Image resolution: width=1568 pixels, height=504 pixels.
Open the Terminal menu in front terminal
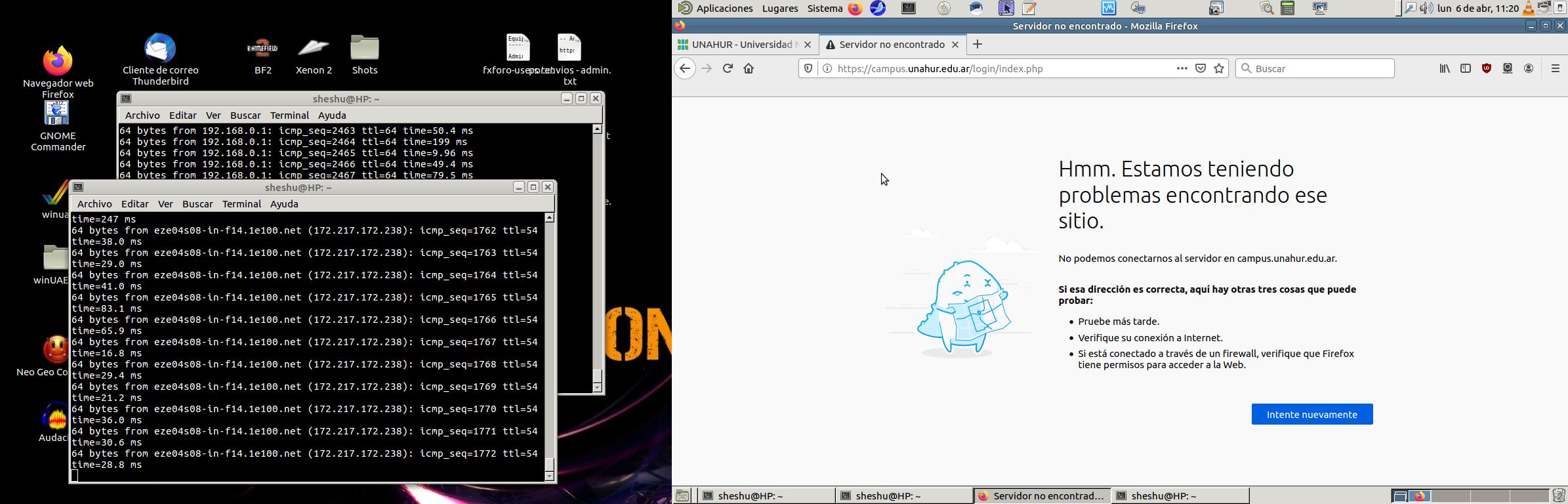pos(241,204)
